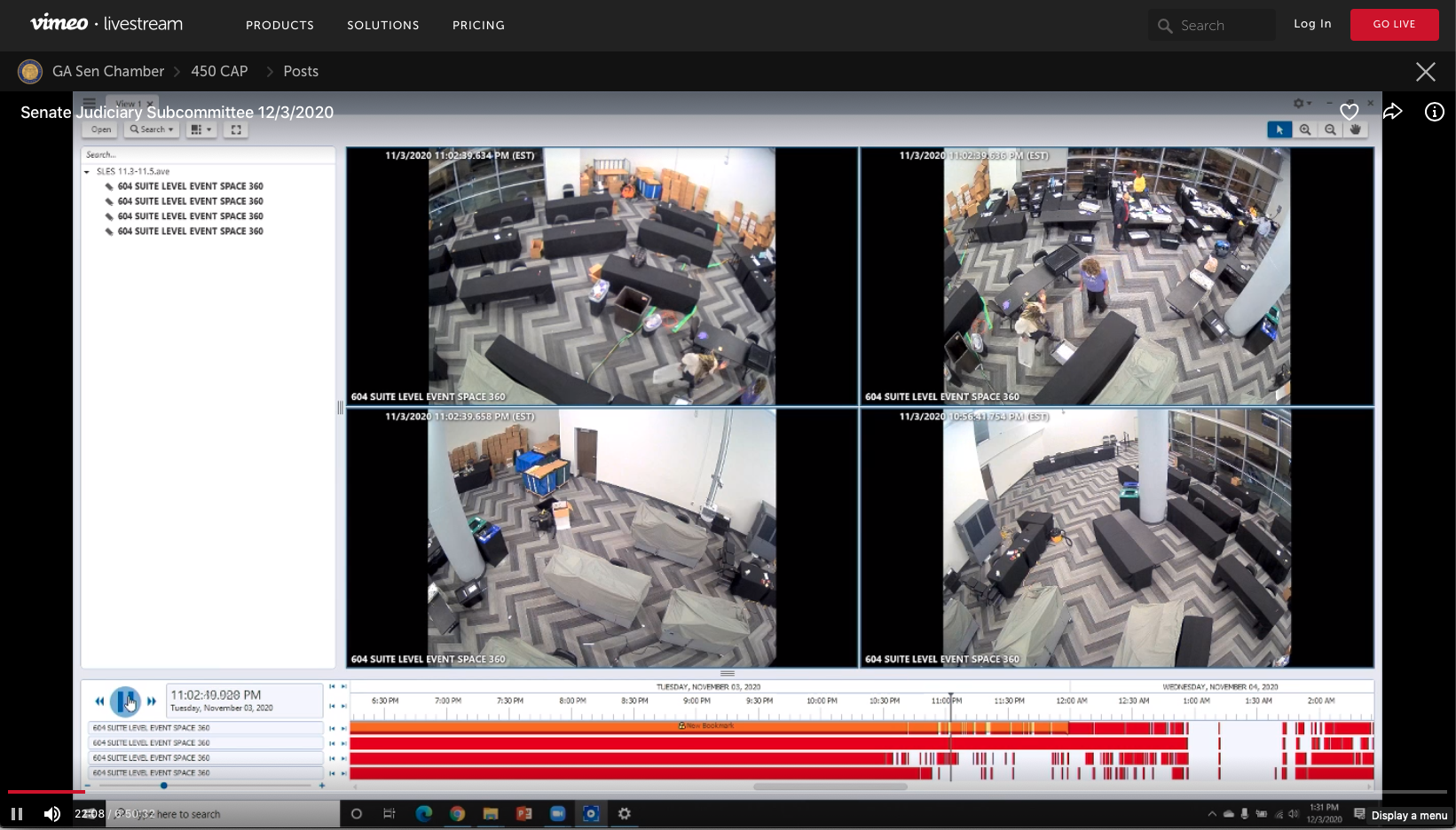The height and width of the screenshot is (830, 1456).
Task: Open the PRICING menu item
Action: [478, 26]
